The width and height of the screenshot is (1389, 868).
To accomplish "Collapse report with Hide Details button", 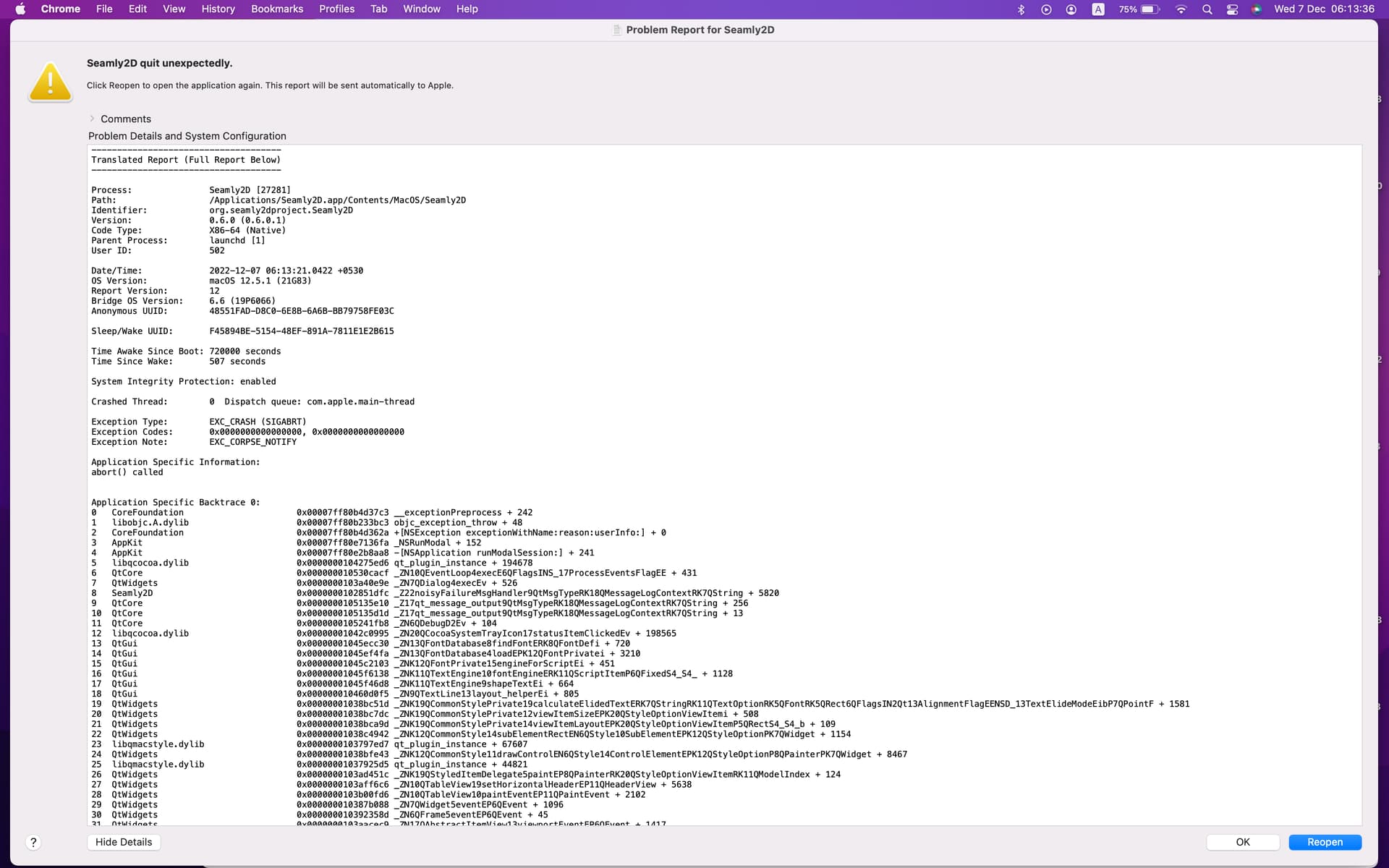I will [124, 842].
